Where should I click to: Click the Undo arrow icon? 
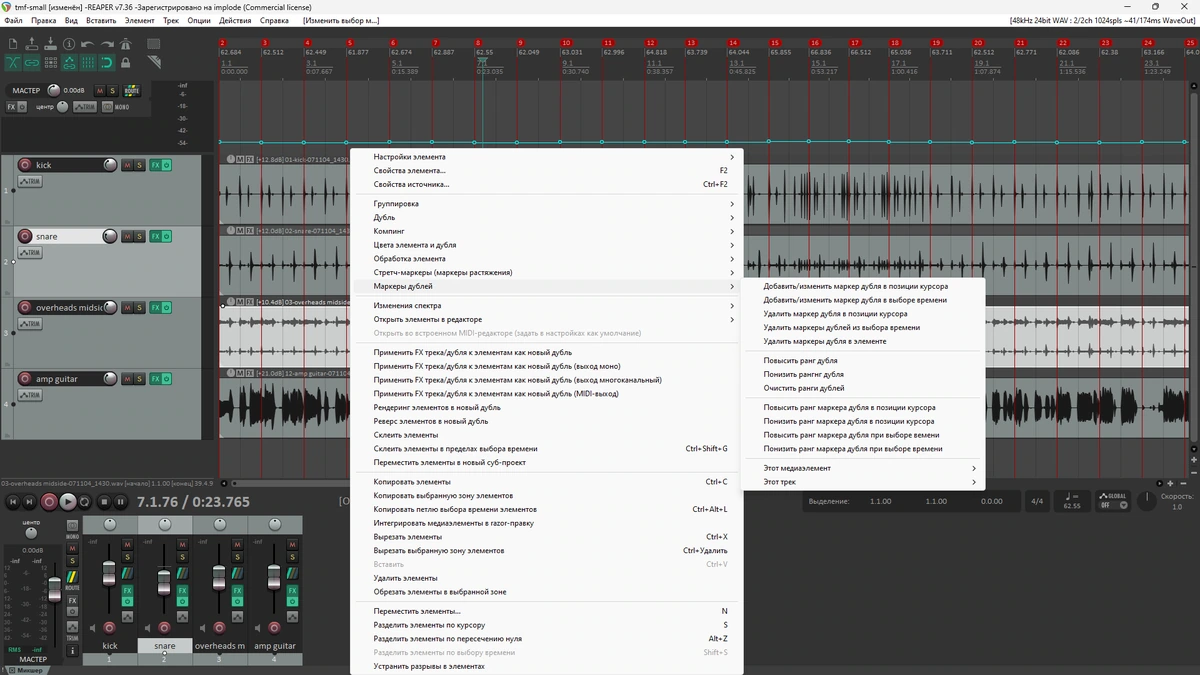point(88,44)
